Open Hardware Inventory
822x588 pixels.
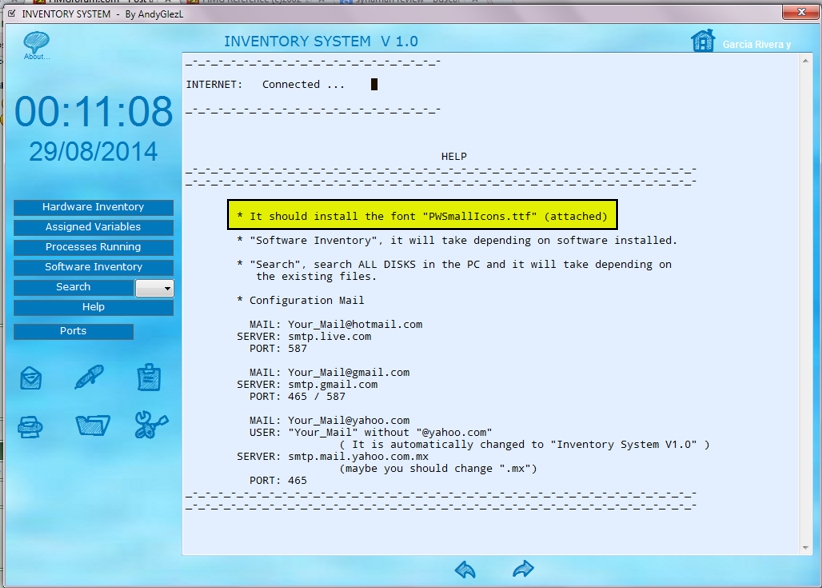[x=92, y=207]
